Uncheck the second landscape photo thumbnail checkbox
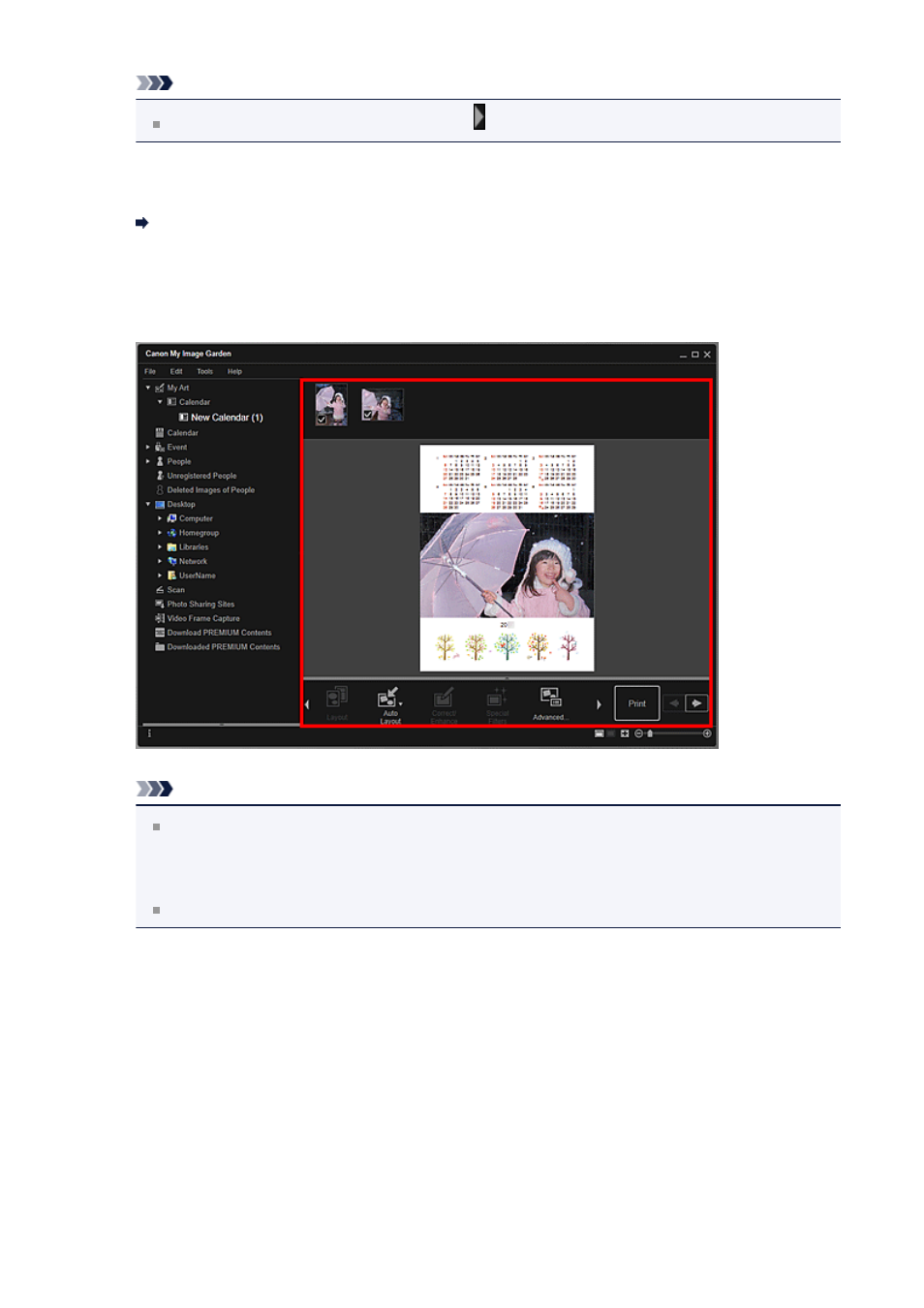The image size is (924, 1308). (367, 415)
